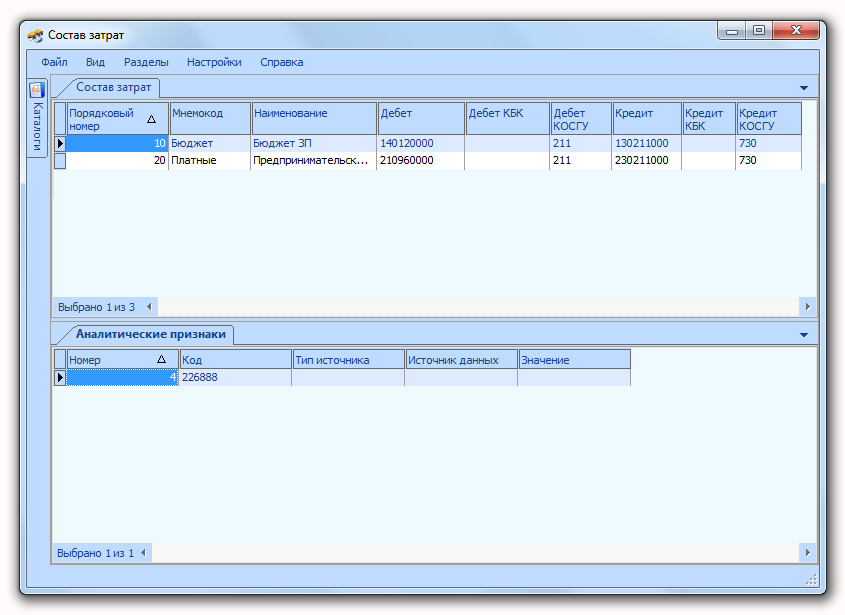Image resolution: width=845 pixels, height=615 pixels.
Task: Click empty Тип источника cell of row 226888
Action: tap(348, 377)
